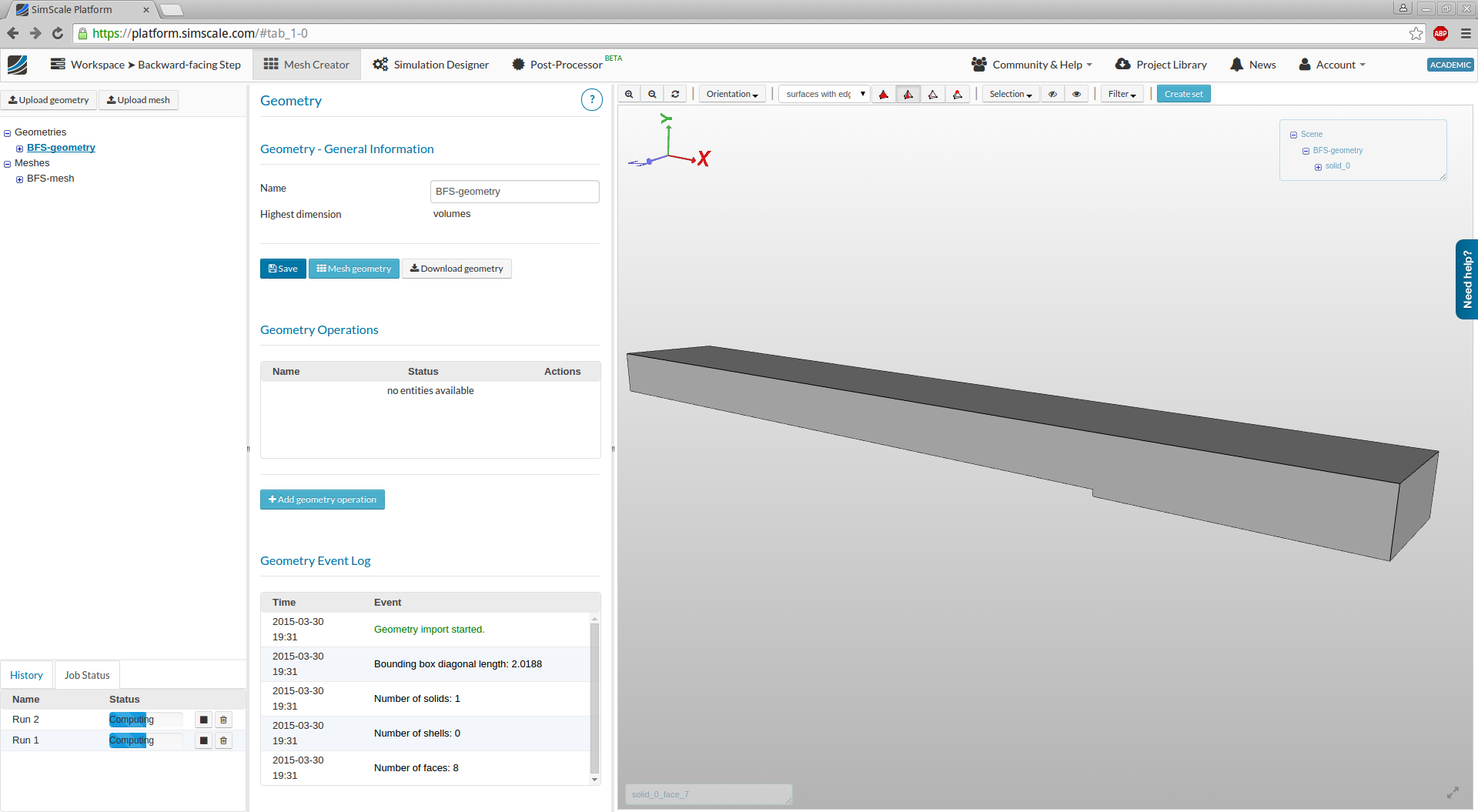Open the Orientation dropdown
Image resolution: width=1478 pixels, height=812 pixels.
pyautogui.click(x=731, y=93)
